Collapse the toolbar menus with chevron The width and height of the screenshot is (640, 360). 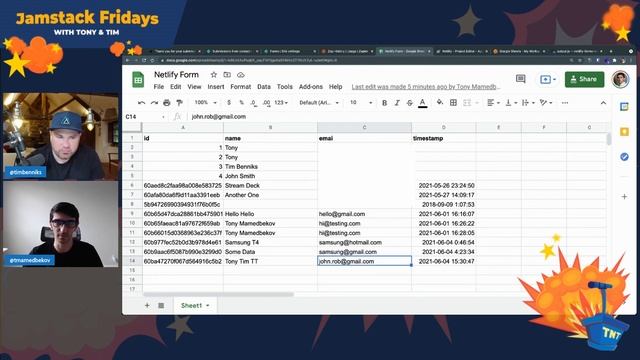point(603,103)
